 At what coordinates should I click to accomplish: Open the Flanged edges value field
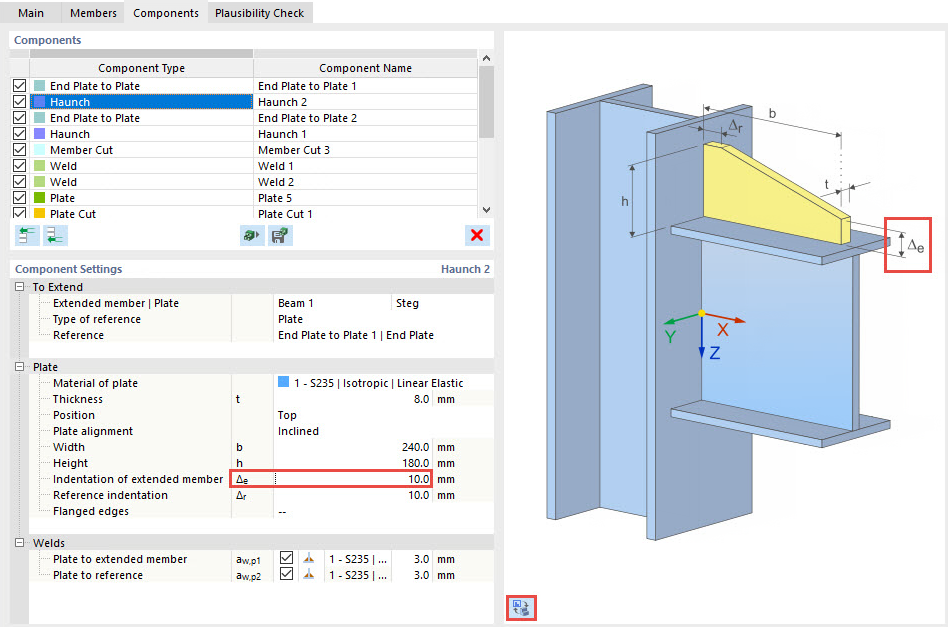(x=383, y=511)
